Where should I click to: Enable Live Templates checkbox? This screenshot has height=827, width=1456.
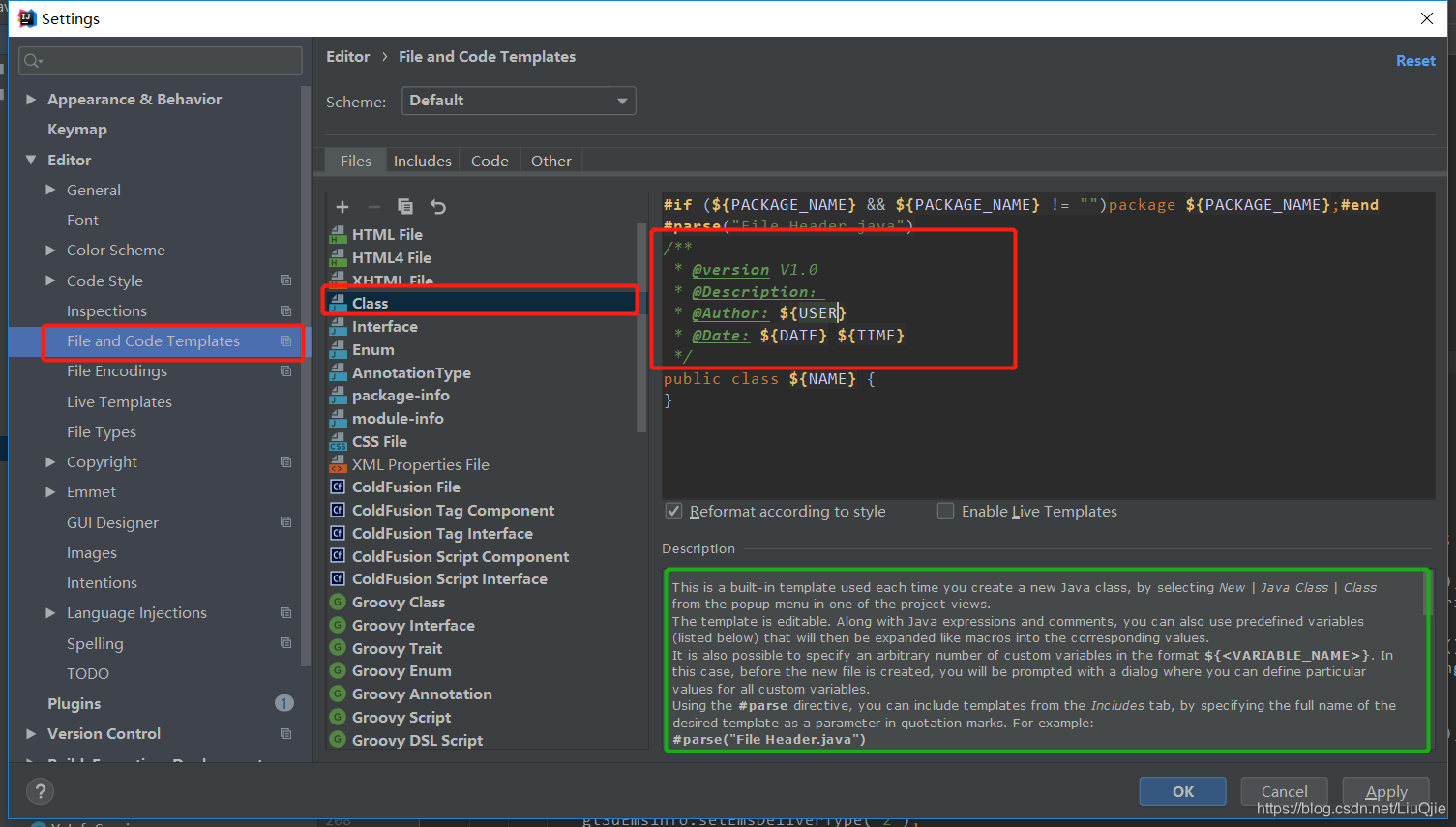click(x=946, y=511)
